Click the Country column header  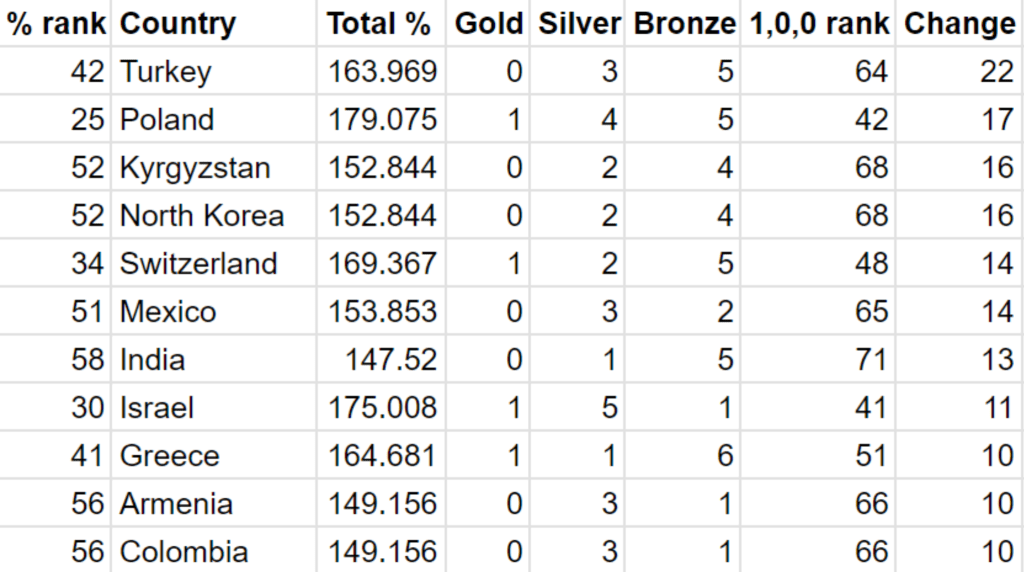pos(178,24)
